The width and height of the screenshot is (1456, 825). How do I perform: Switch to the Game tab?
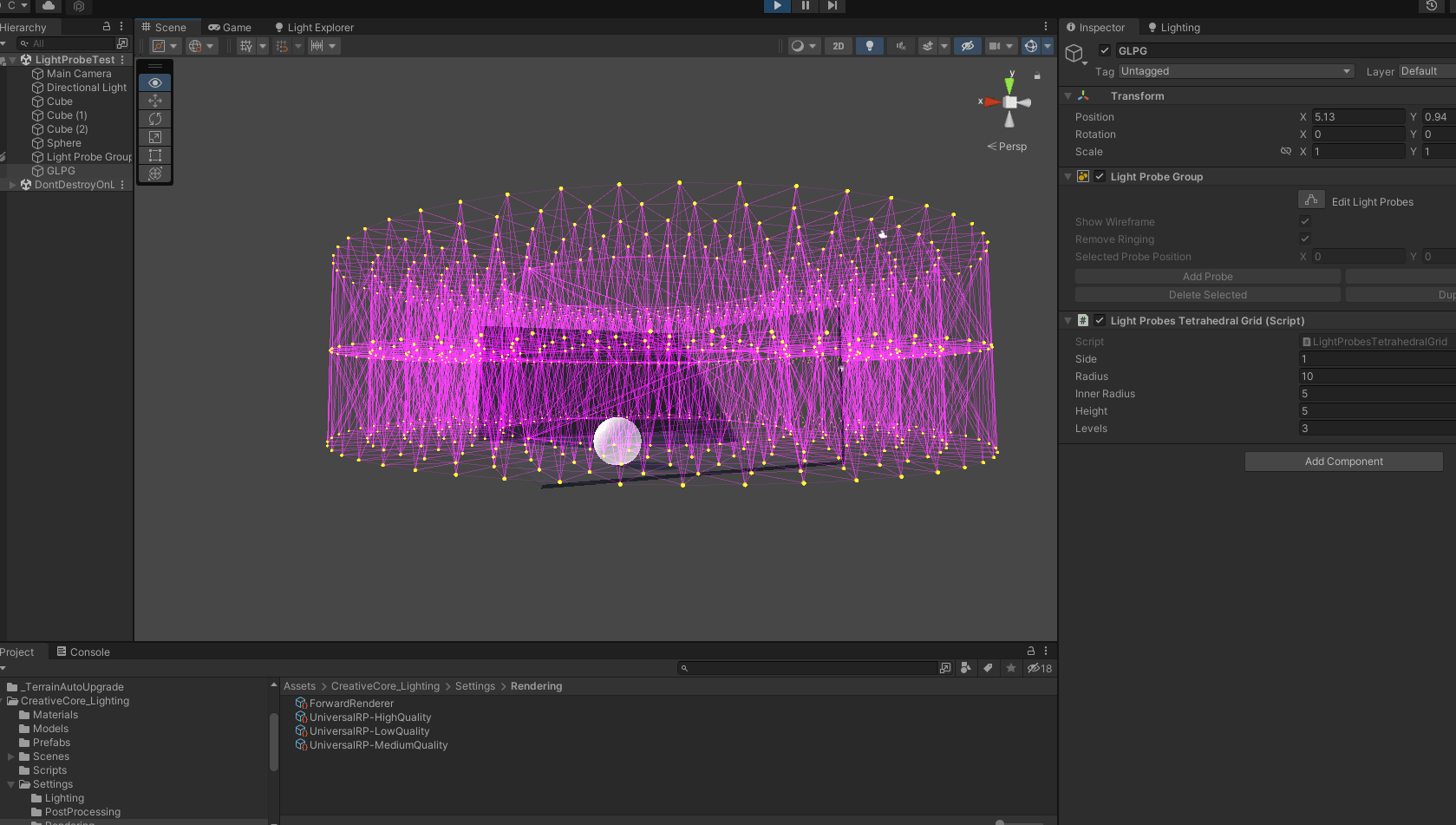point(229,27)
